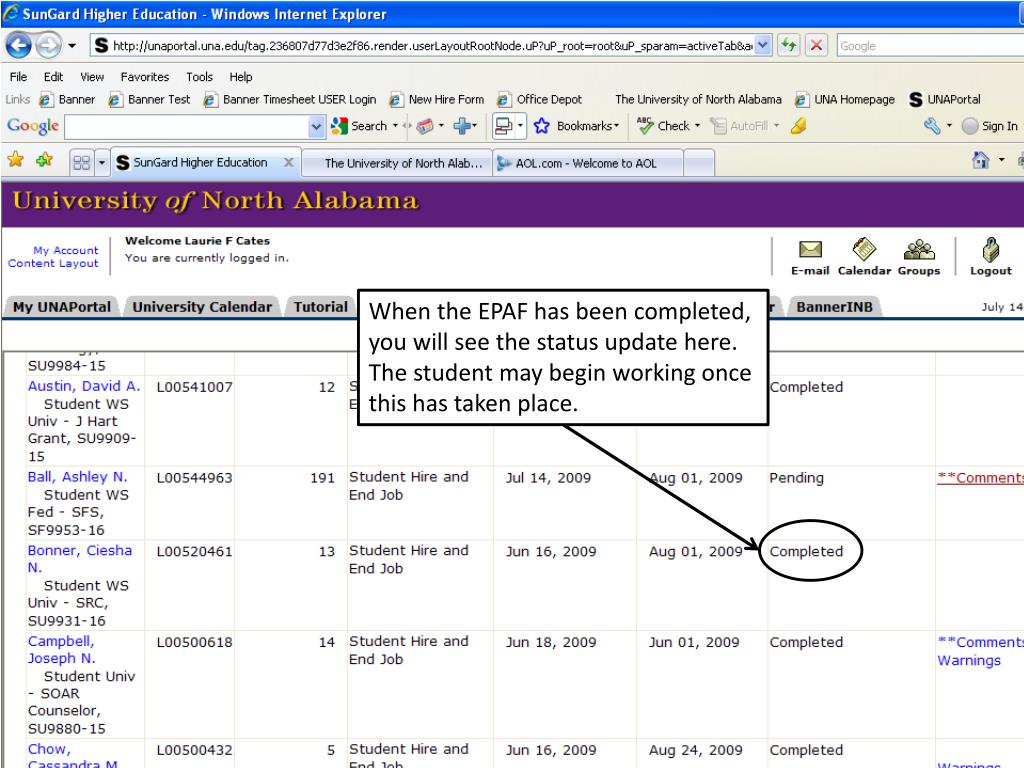
Task: Click the Google search box beside the address bar
Action: [x=930, y=46]
